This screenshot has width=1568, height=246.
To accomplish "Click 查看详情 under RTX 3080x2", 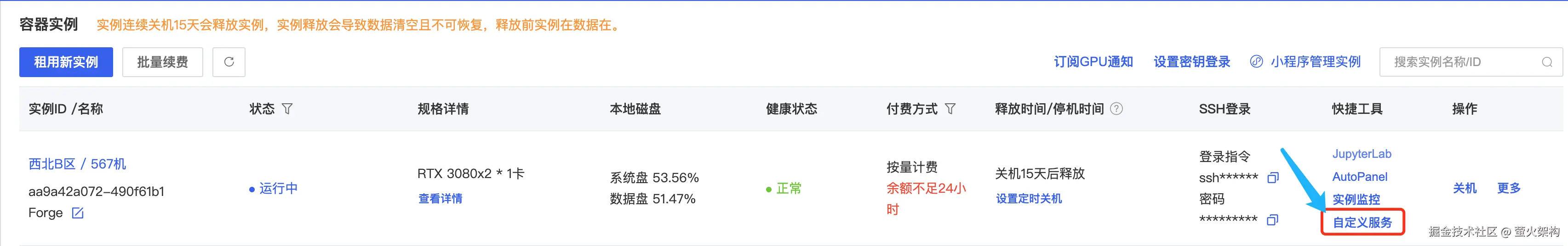I will pos(440,199).
